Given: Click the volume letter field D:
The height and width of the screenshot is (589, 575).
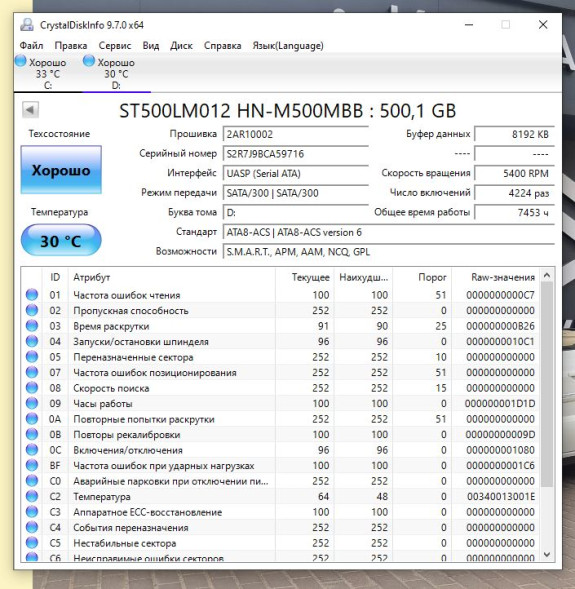Looking at the screenshot, I should pos(295,213).
